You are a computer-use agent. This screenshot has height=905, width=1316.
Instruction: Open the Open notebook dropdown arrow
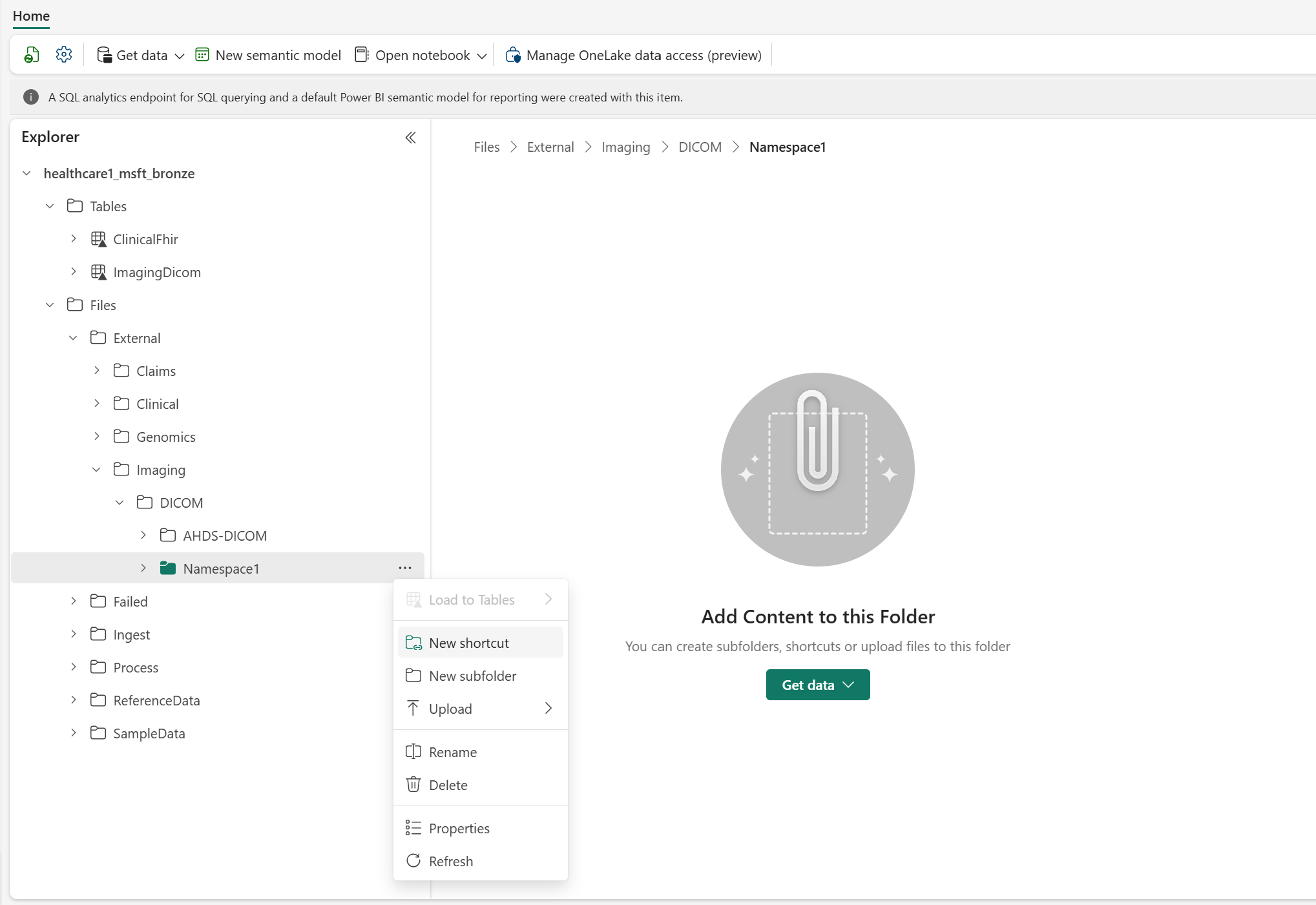[482, 56]
